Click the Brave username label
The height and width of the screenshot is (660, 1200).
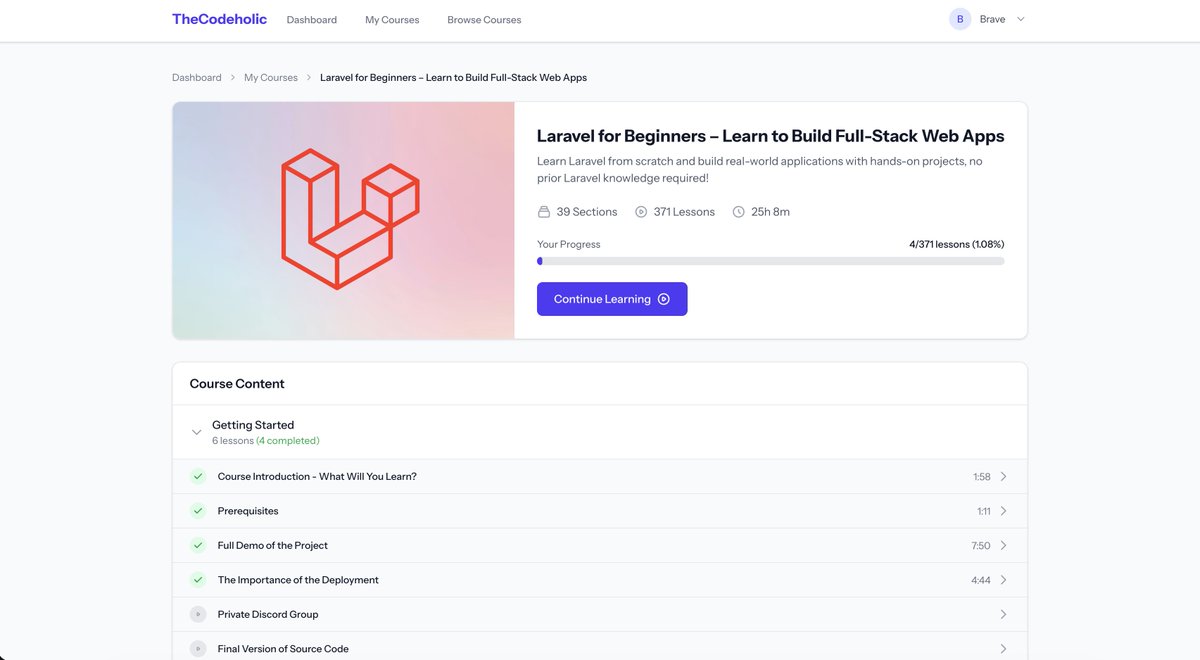click(x=992, y=19)
